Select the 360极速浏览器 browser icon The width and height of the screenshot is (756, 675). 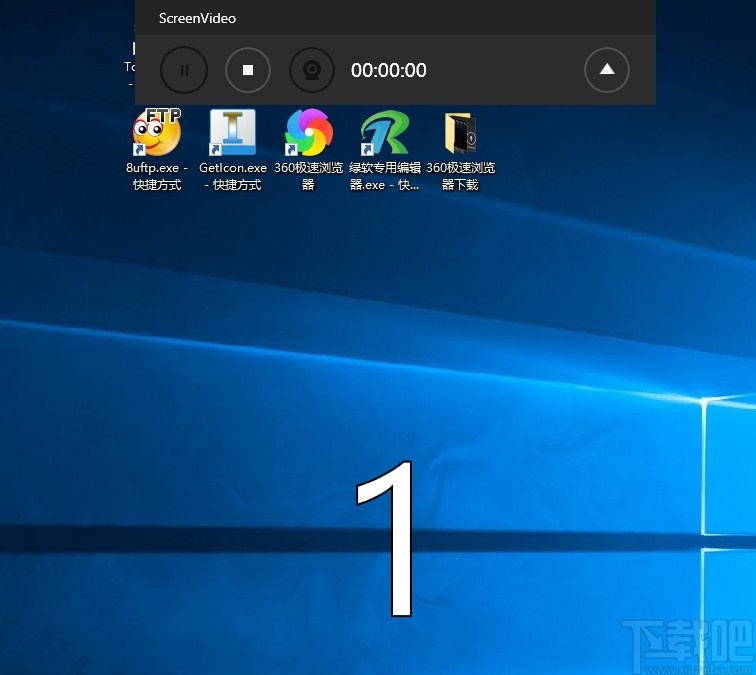pyautogui.click(x=309, y=132)
